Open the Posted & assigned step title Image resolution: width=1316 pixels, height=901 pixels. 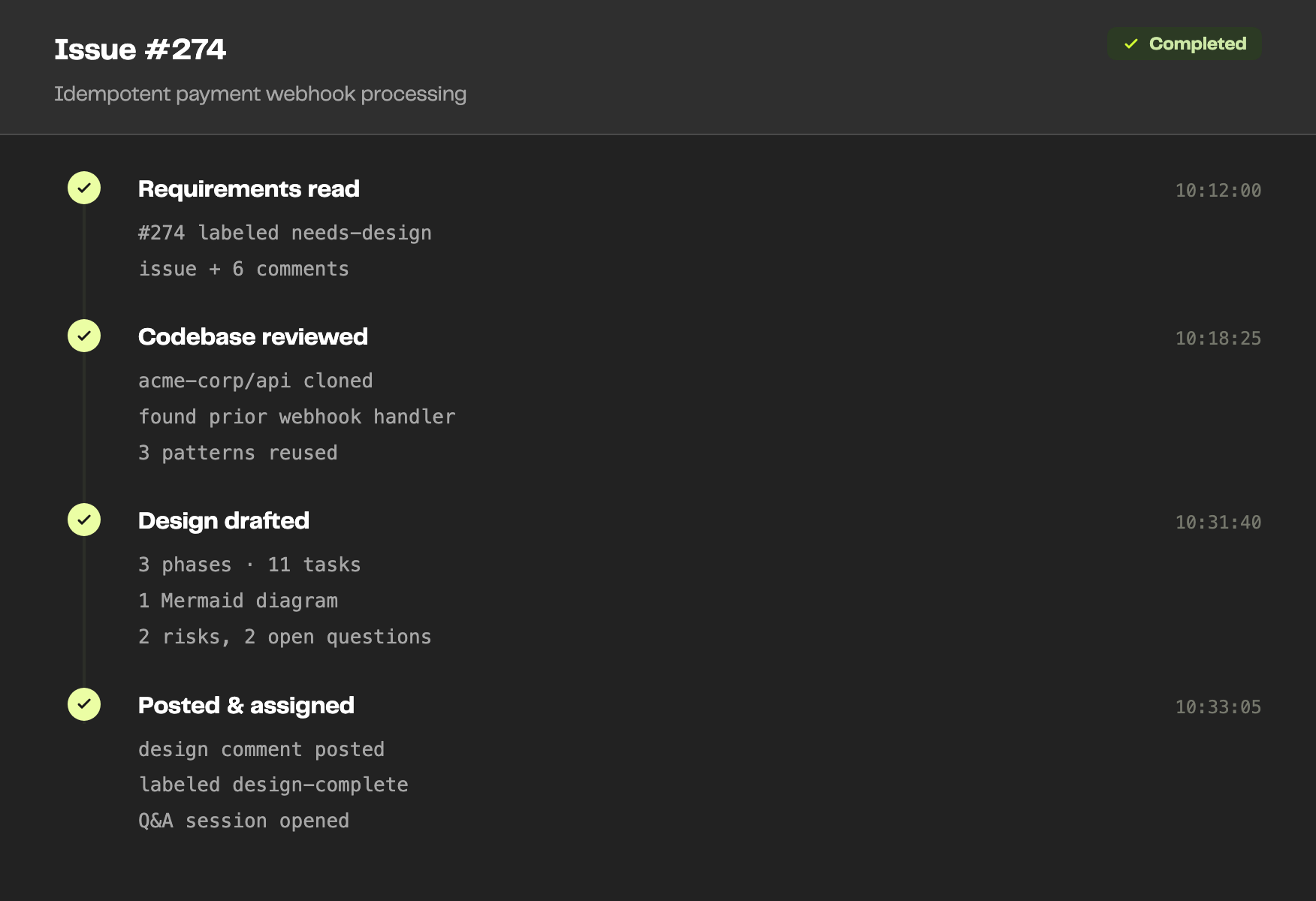tap(246, 705)
